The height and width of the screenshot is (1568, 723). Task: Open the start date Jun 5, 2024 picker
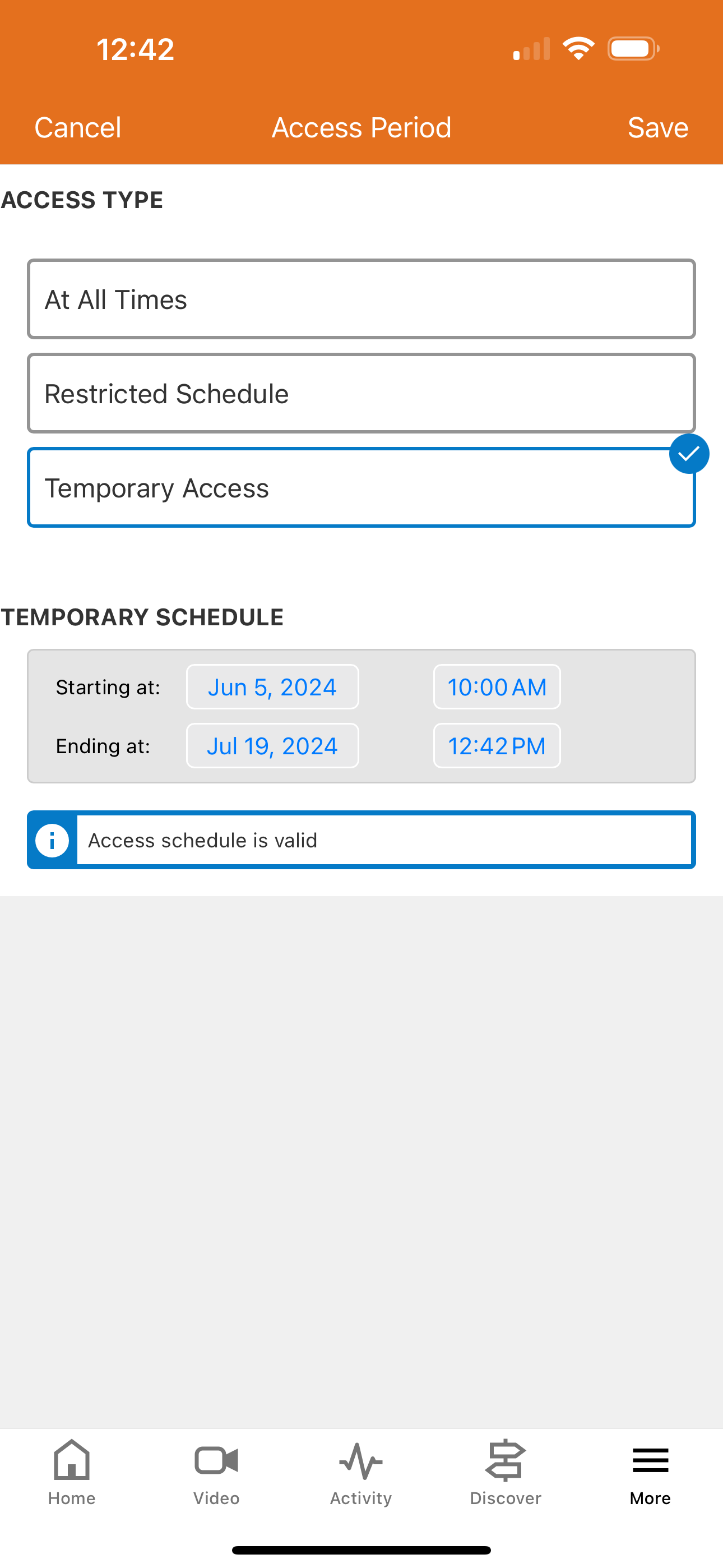(272, 687)
